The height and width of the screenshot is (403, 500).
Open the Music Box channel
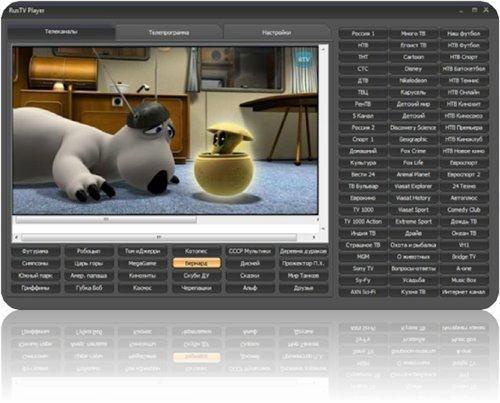pyautogui.click(x=464, y=280)
